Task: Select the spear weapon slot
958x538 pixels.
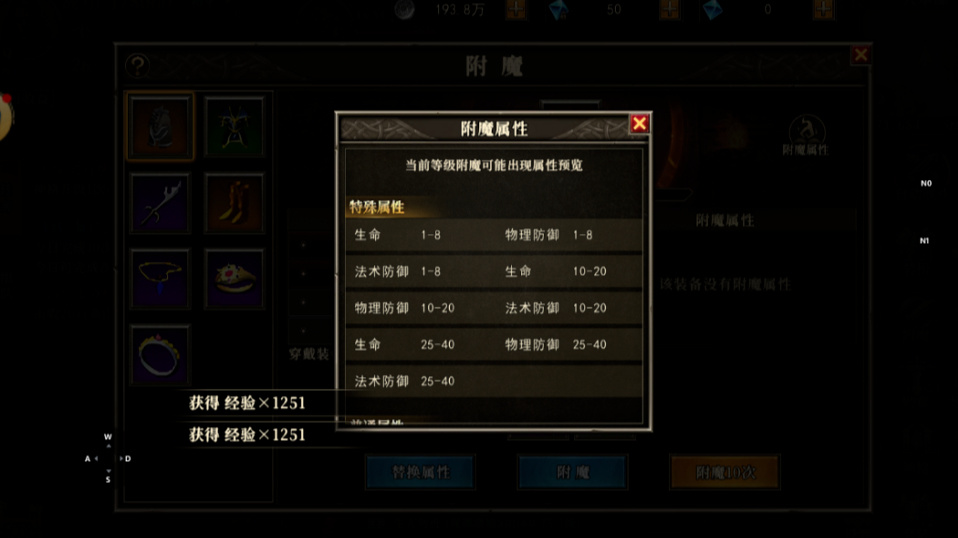Action: [160, 203]
